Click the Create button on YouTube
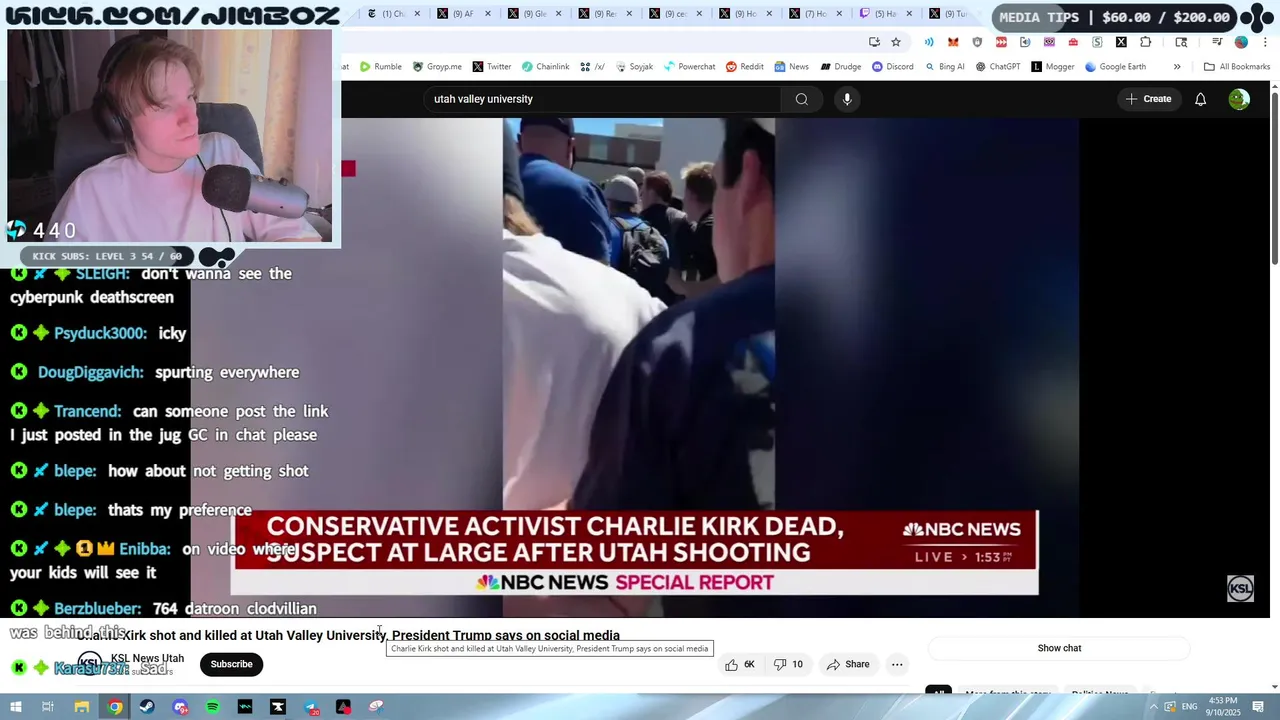Viewport: 1280px width, 720px height. click(1148, 99)
